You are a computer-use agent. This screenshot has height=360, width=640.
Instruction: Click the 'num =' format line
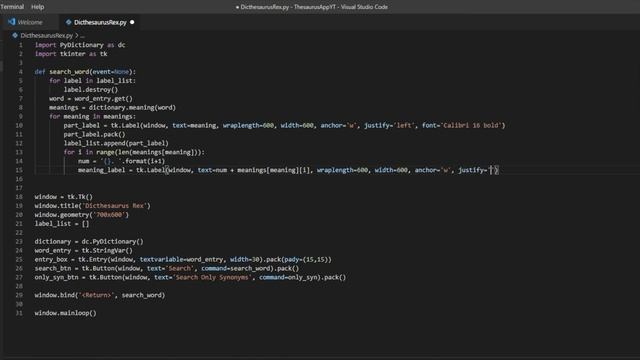click(121, 161)
